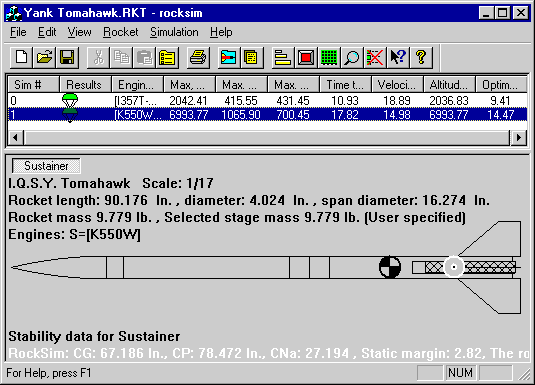Click the left arrow of the simulation list scrollbar
Viewport: 535px width, 385px height.
(15, 138)
